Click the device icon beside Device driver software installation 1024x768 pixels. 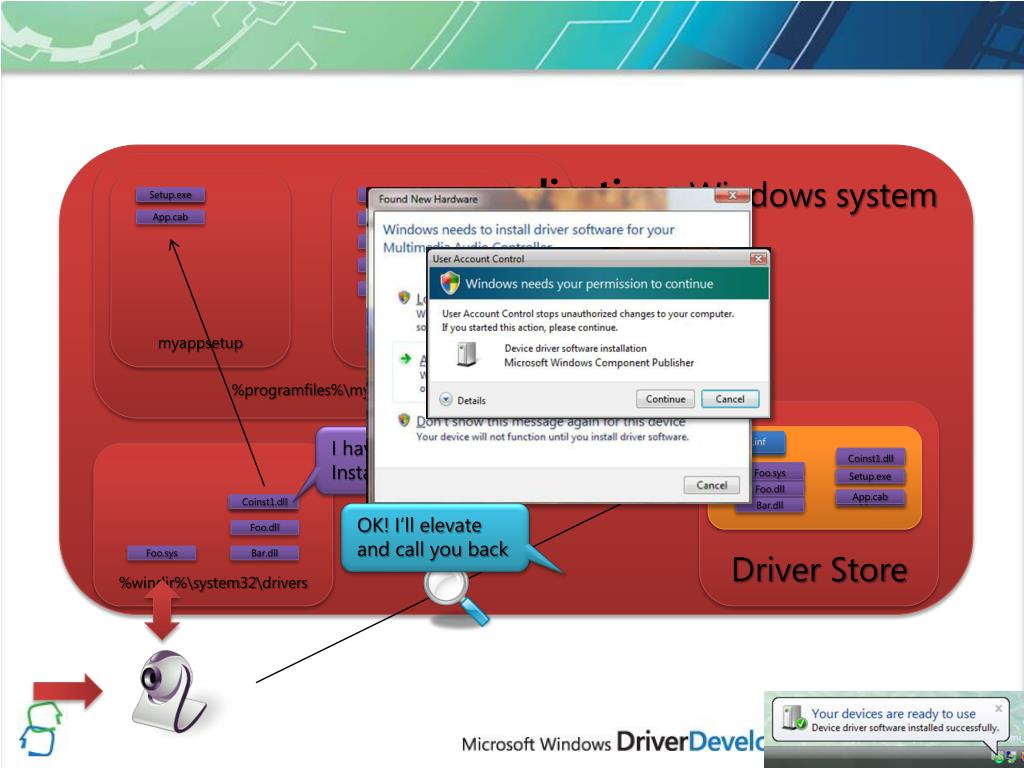tap(466, 354)
